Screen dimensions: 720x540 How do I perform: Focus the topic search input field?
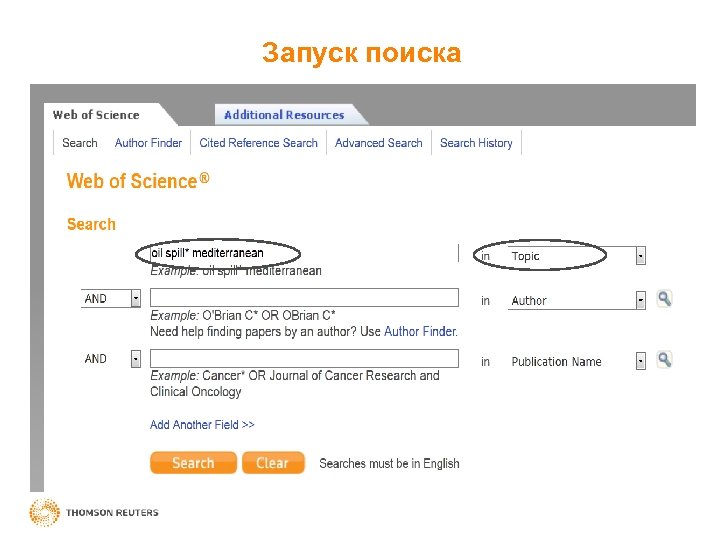pyautogui.click(x=304, y=253)
